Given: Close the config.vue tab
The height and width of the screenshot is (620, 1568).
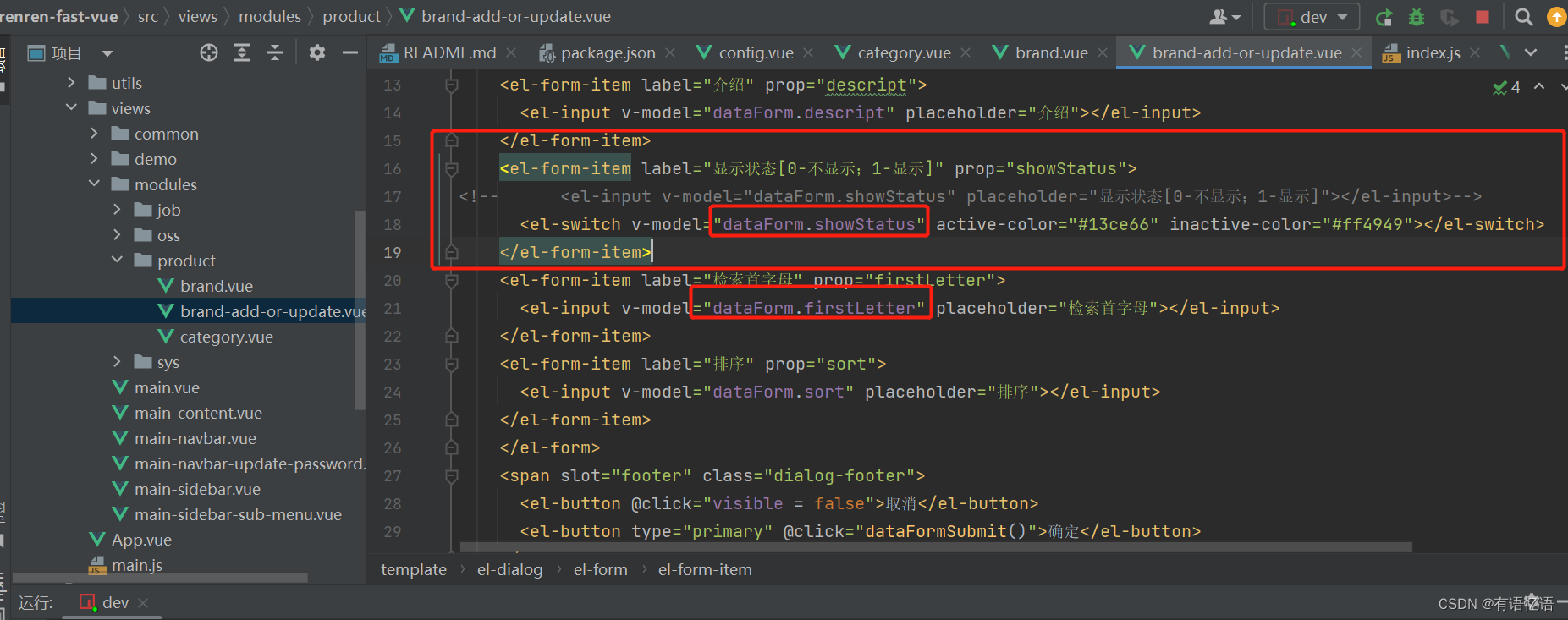Looking at the screenshot, I should [808, 52].
